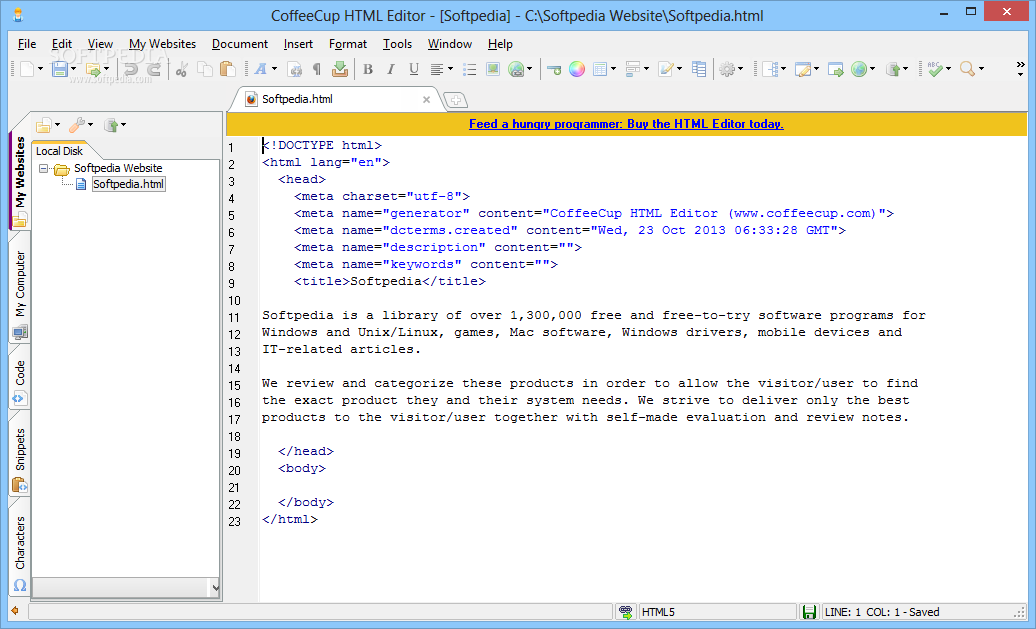Screen dimensions: 1036x629
Task: Click the Paste icon
Action: pos(226,70)
